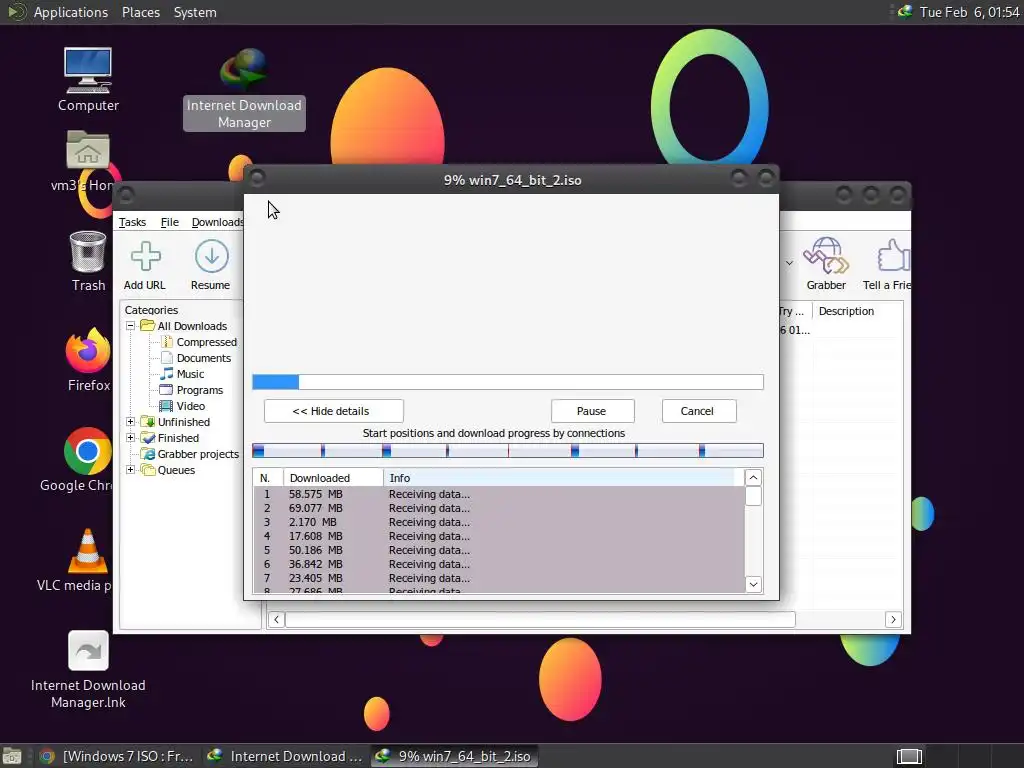Expand the Unfinished tree node
Image resolution: width=1024 pixels, height=768 pixels.
pyautogui.click(x=131, y=422)
